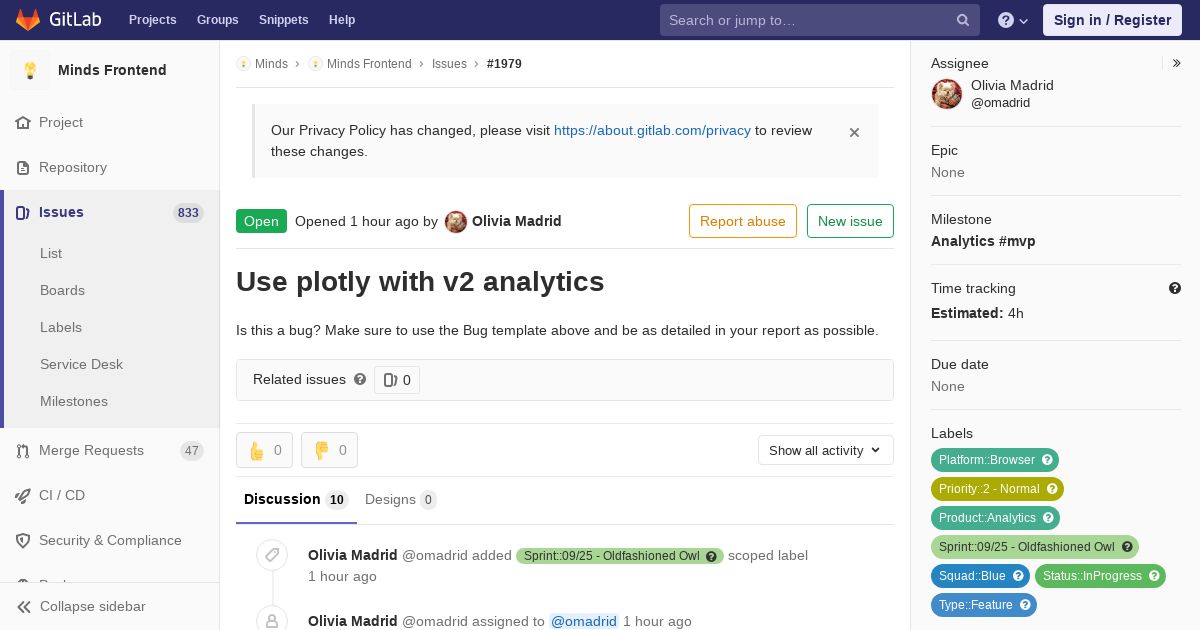Click help icon on Squad::Blue label
1200x630 pixels.
pos(1018,576)
